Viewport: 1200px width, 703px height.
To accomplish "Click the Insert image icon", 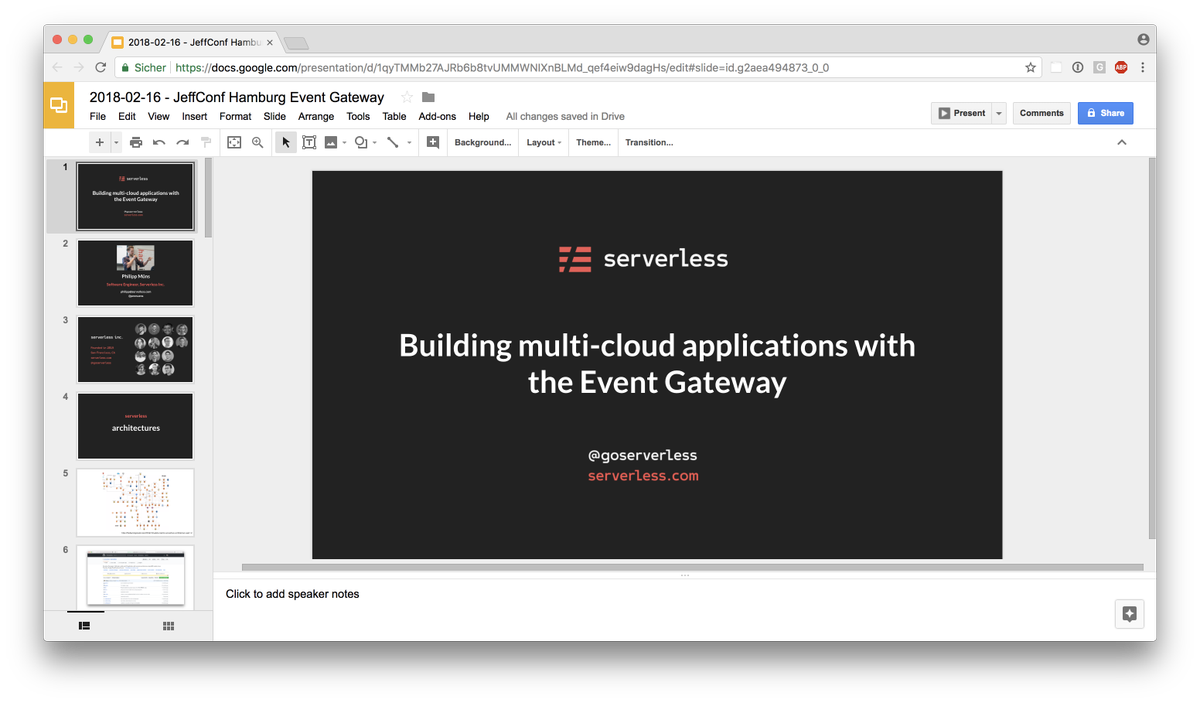I will [x=331, y=143].
